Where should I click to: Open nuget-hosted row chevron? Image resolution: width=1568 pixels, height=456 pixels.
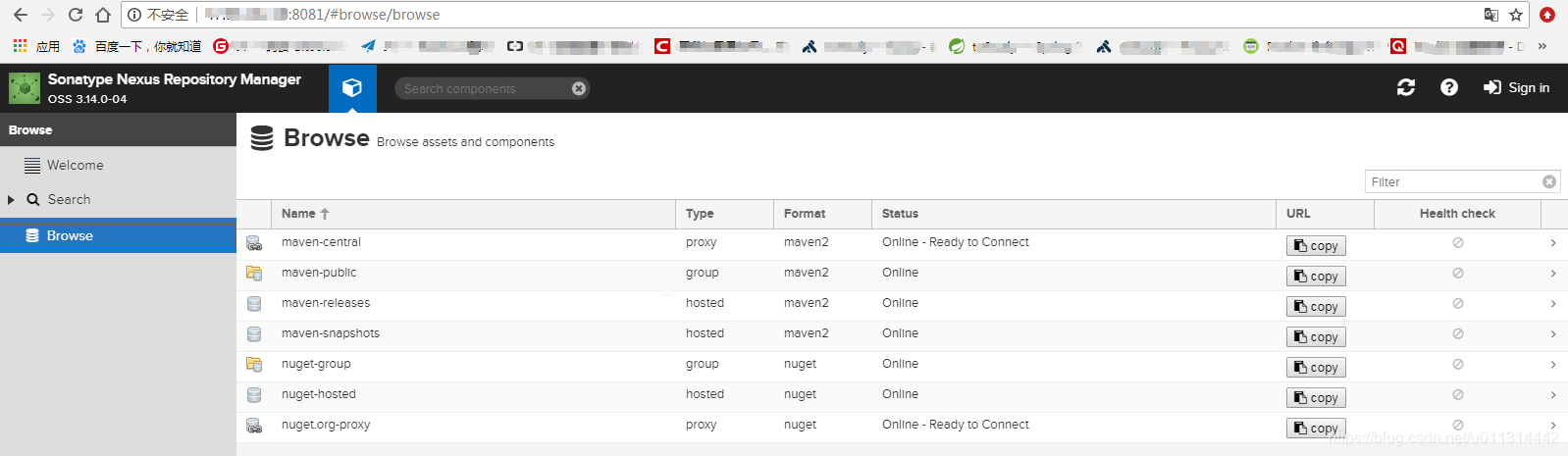tap(1553, 395)
